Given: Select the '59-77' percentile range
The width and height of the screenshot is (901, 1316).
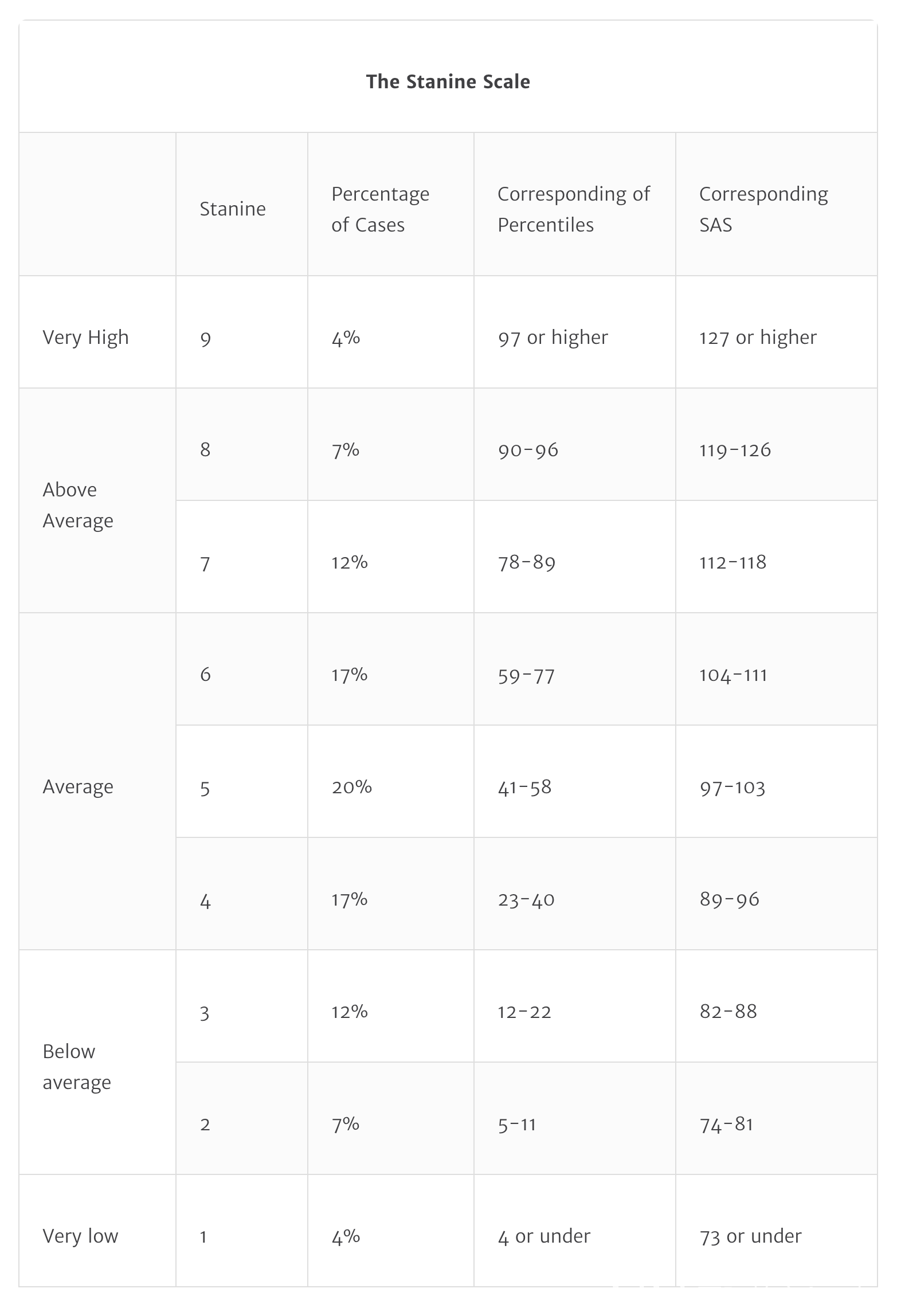Looking at the screenshot, I should [526, 675].
